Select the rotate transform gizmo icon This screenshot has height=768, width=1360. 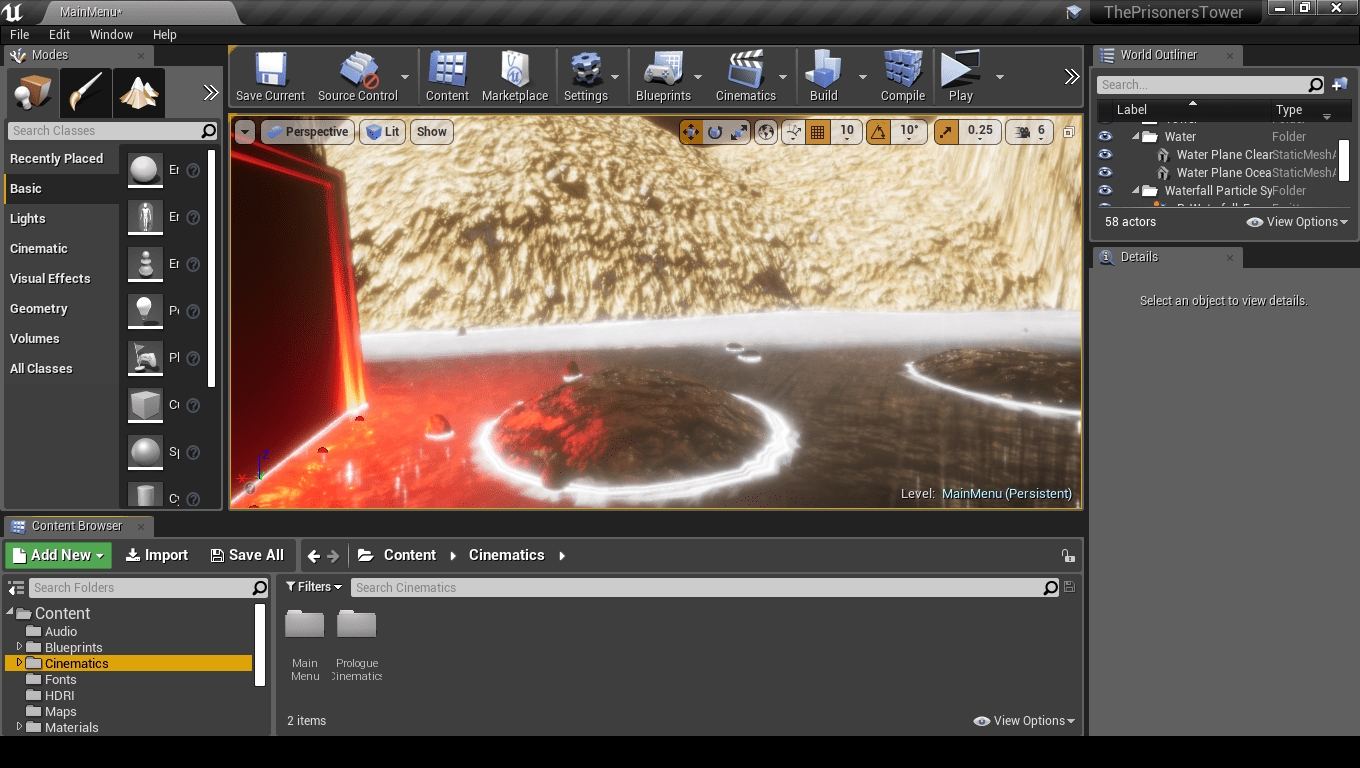pos(715,132)
